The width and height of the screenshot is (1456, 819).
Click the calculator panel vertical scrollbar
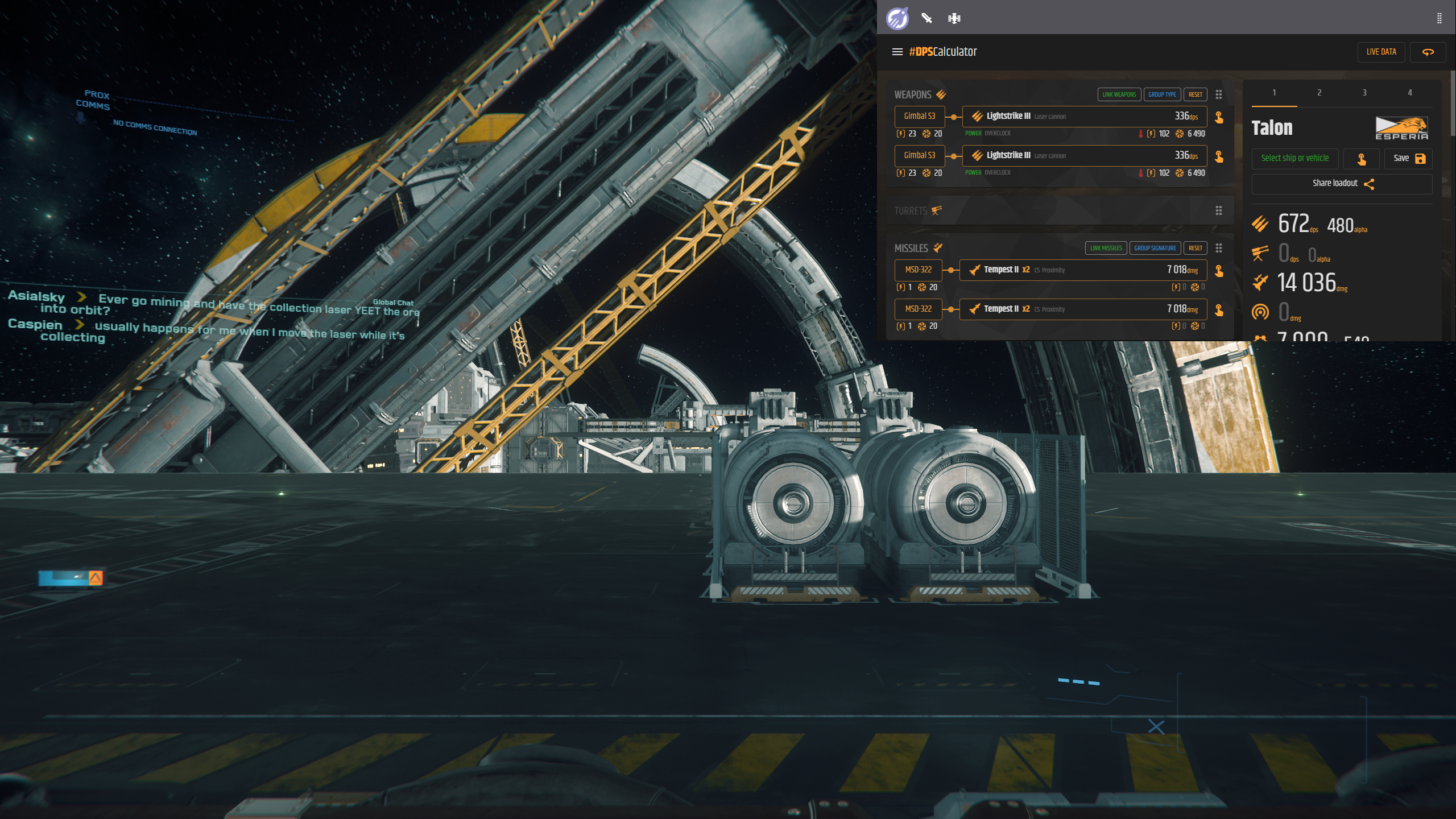[1452, 102]
